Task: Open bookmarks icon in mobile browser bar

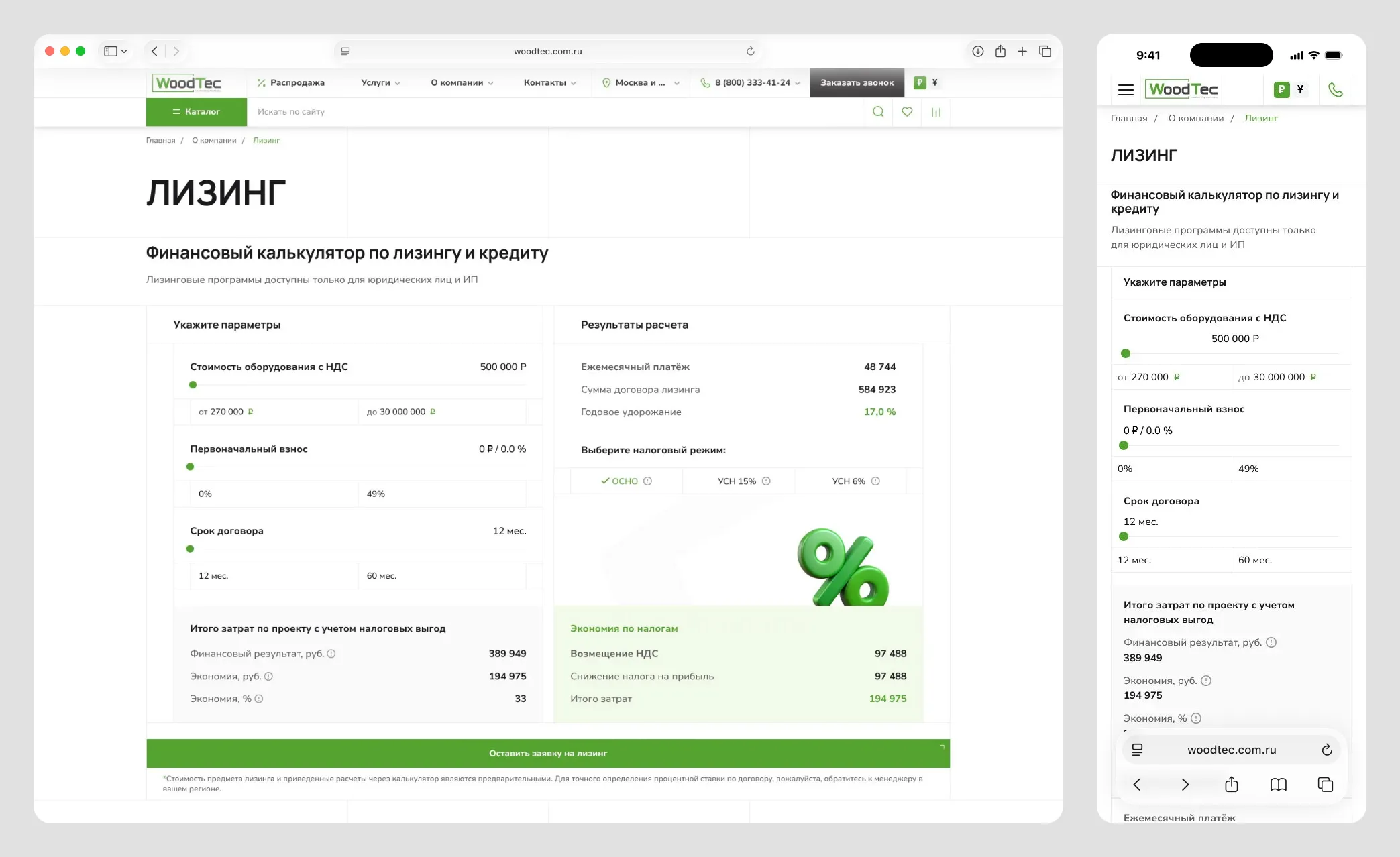Action: click(x=1278, y=785)
